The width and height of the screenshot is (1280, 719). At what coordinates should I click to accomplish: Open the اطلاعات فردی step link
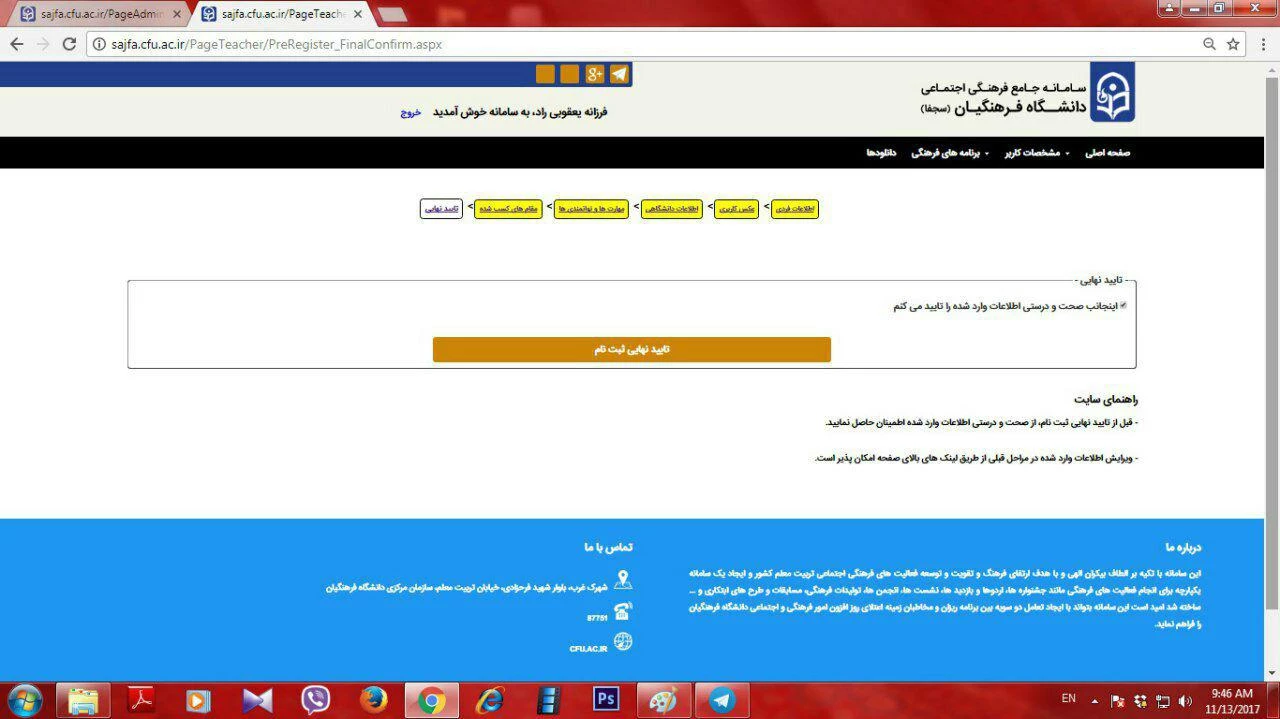pyautogui.click(x=795, y=209)
